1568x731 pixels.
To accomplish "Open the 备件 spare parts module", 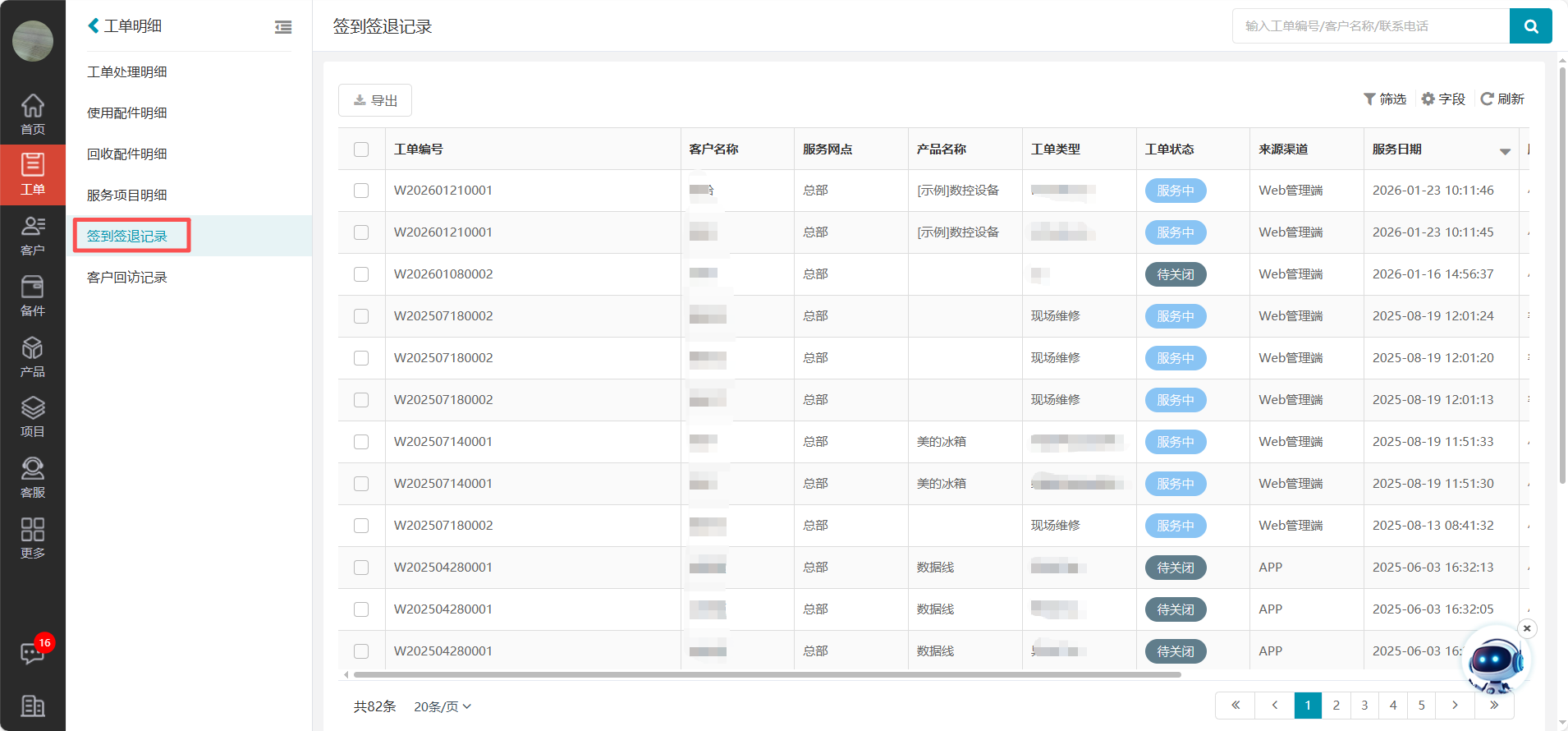I will (x=32, y=296).
